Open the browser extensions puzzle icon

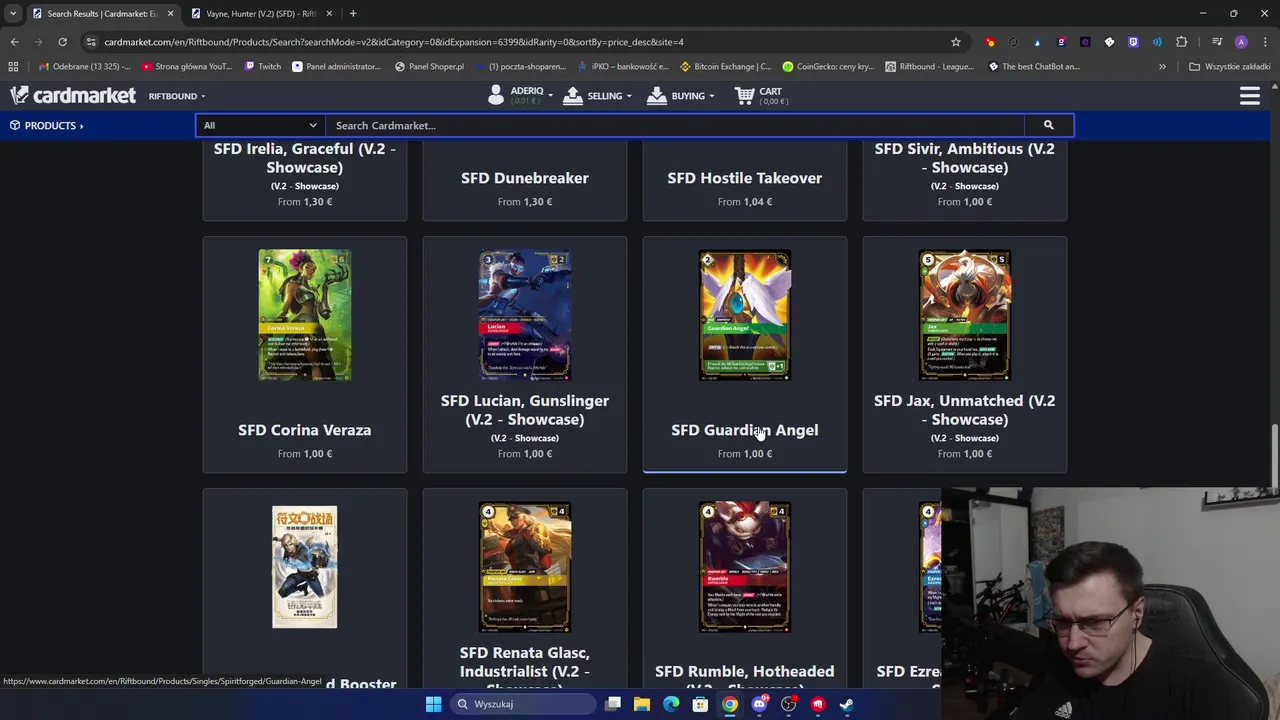click(x=1181, y=42)
